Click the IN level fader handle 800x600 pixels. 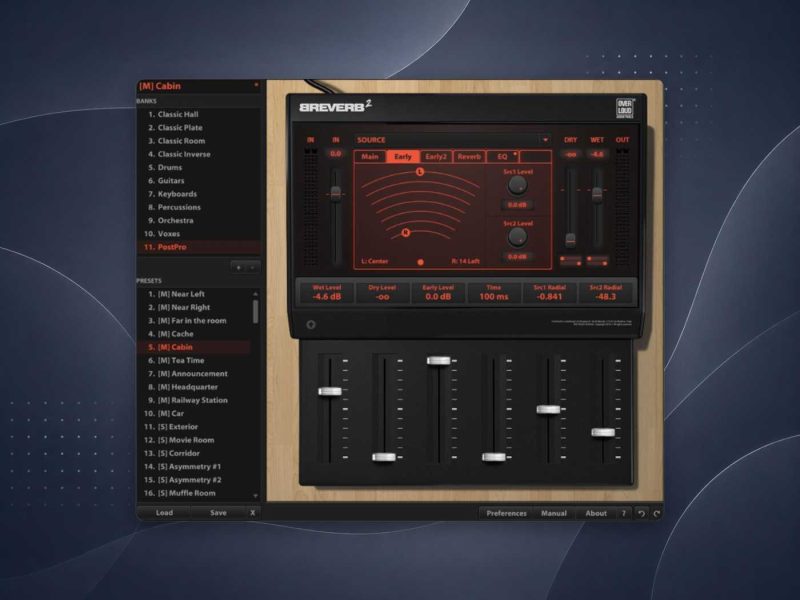pyautogui.click(x=336, y=193)
